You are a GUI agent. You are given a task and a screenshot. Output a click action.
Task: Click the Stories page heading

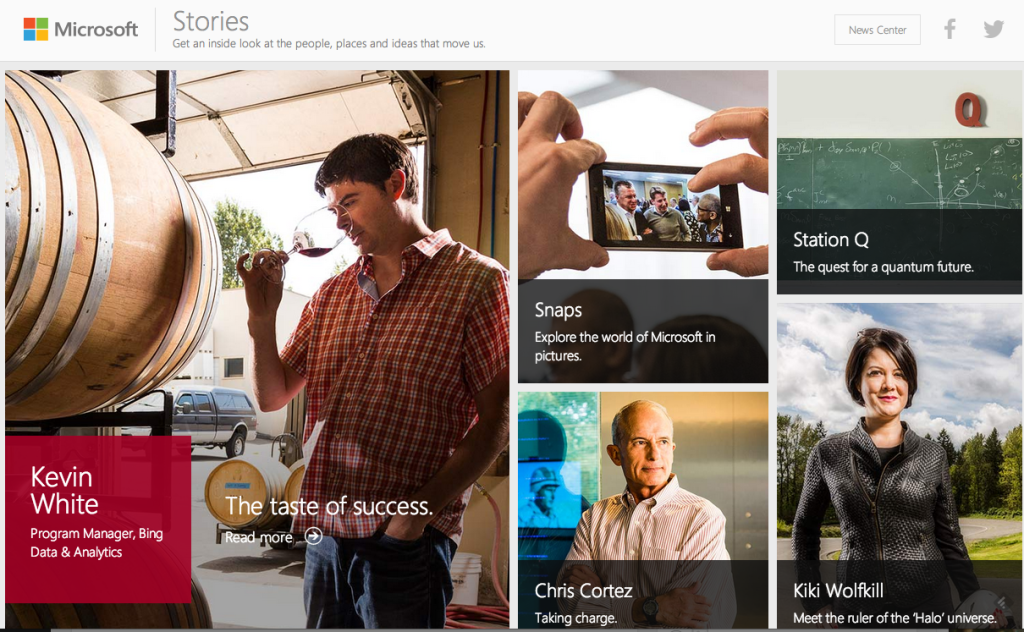211,22
